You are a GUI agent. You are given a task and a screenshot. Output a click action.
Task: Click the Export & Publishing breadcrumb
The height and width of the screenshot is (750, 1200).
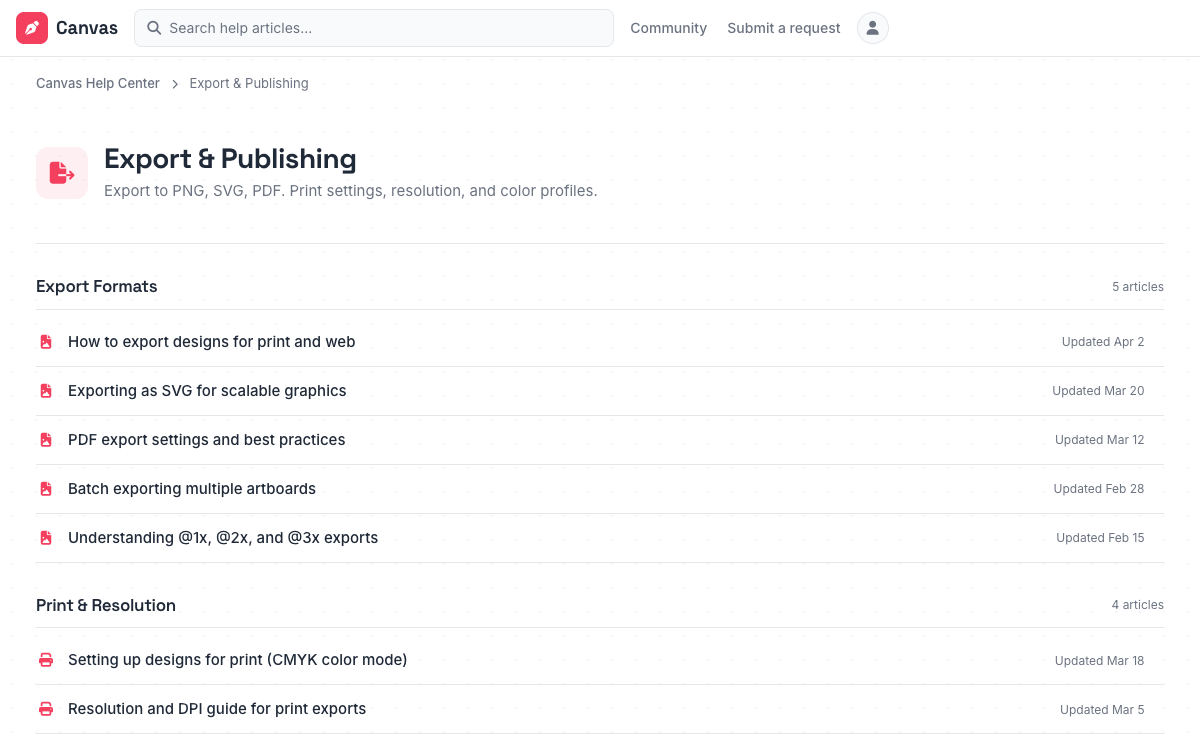[x=249, y=83]
